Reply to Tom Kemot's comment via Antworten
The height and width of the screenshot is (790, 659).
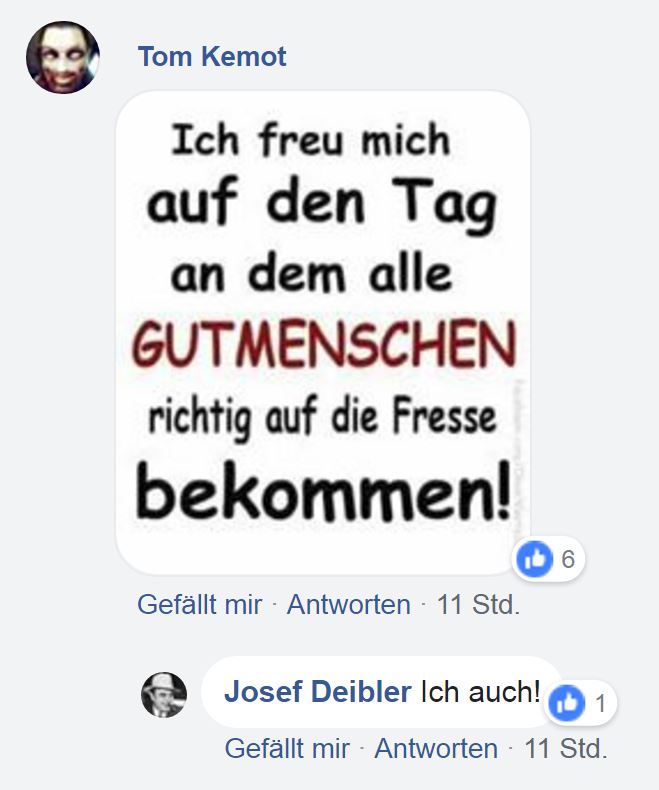point(349,604)
